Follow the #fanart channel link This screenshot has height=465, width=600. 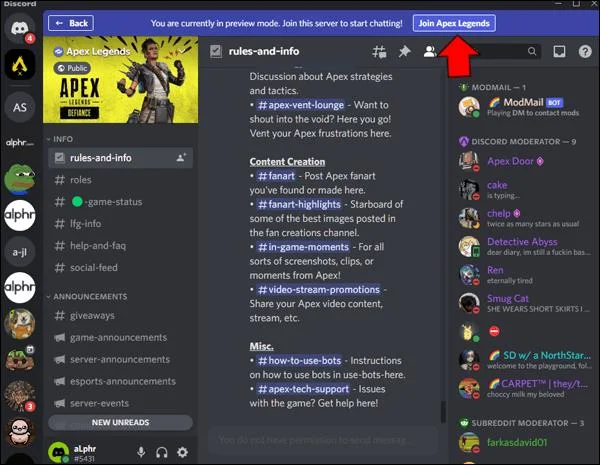(x=276, y=176)
